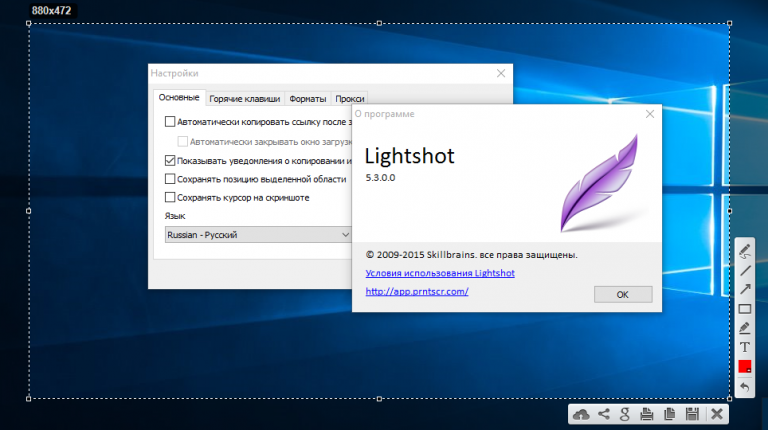Viewport: 768px width, 430px height.
Task: Enable keep cursor on screenshot checkbox
Action: [170, 197]
